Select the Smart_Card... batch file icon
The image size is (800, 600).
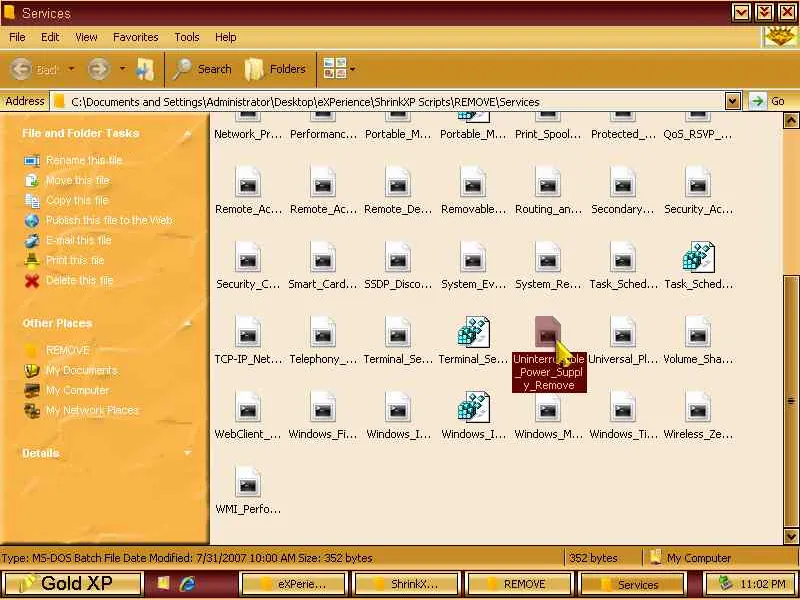pos(323,257)
